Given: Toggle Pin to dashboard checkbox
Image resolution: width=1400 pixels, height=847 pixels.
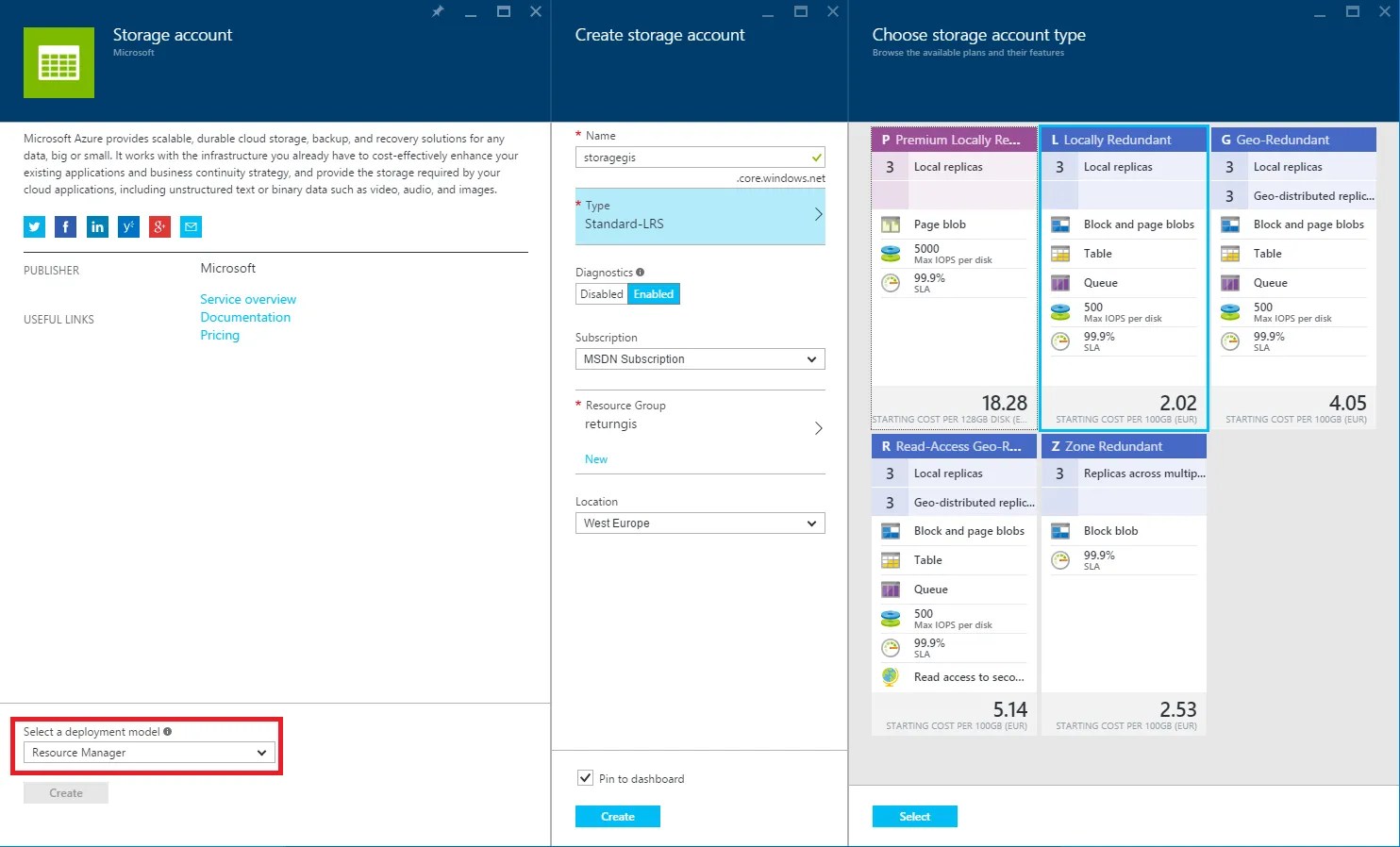Looking at the screenshot, I should point(585,778).
